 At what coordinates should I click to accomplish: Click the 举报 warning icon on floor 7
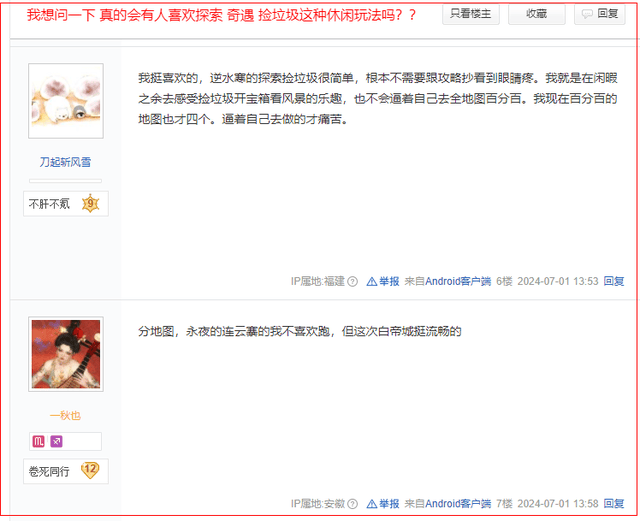372,504
